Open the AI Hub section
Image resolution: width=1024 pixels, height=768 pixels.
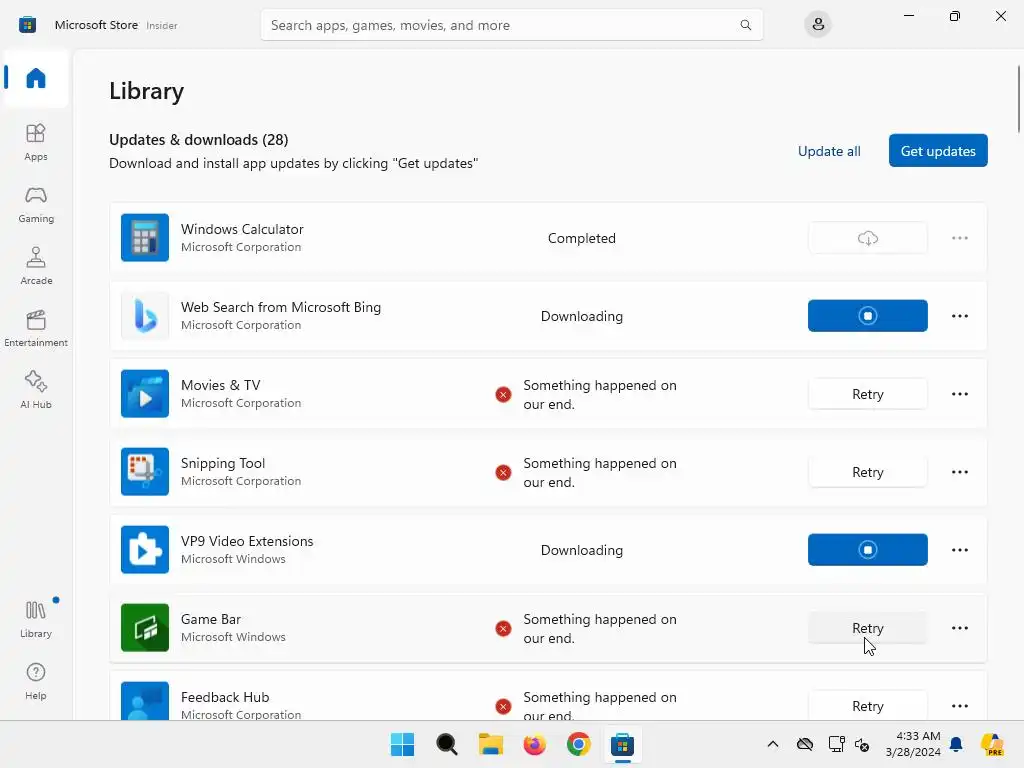pyautogui.click(x=36, y=391)
